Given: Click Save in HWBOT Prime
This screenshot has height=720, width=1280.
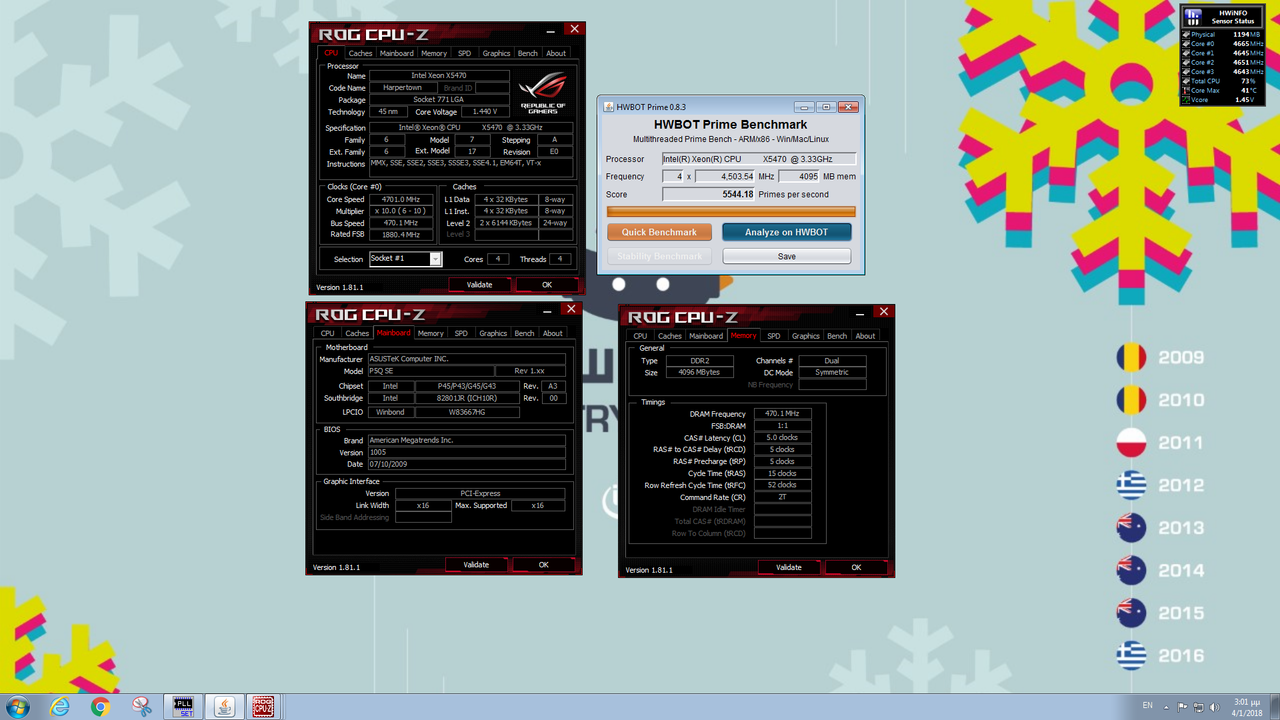Looking at the screenshot, I should [x=787, y=256].
